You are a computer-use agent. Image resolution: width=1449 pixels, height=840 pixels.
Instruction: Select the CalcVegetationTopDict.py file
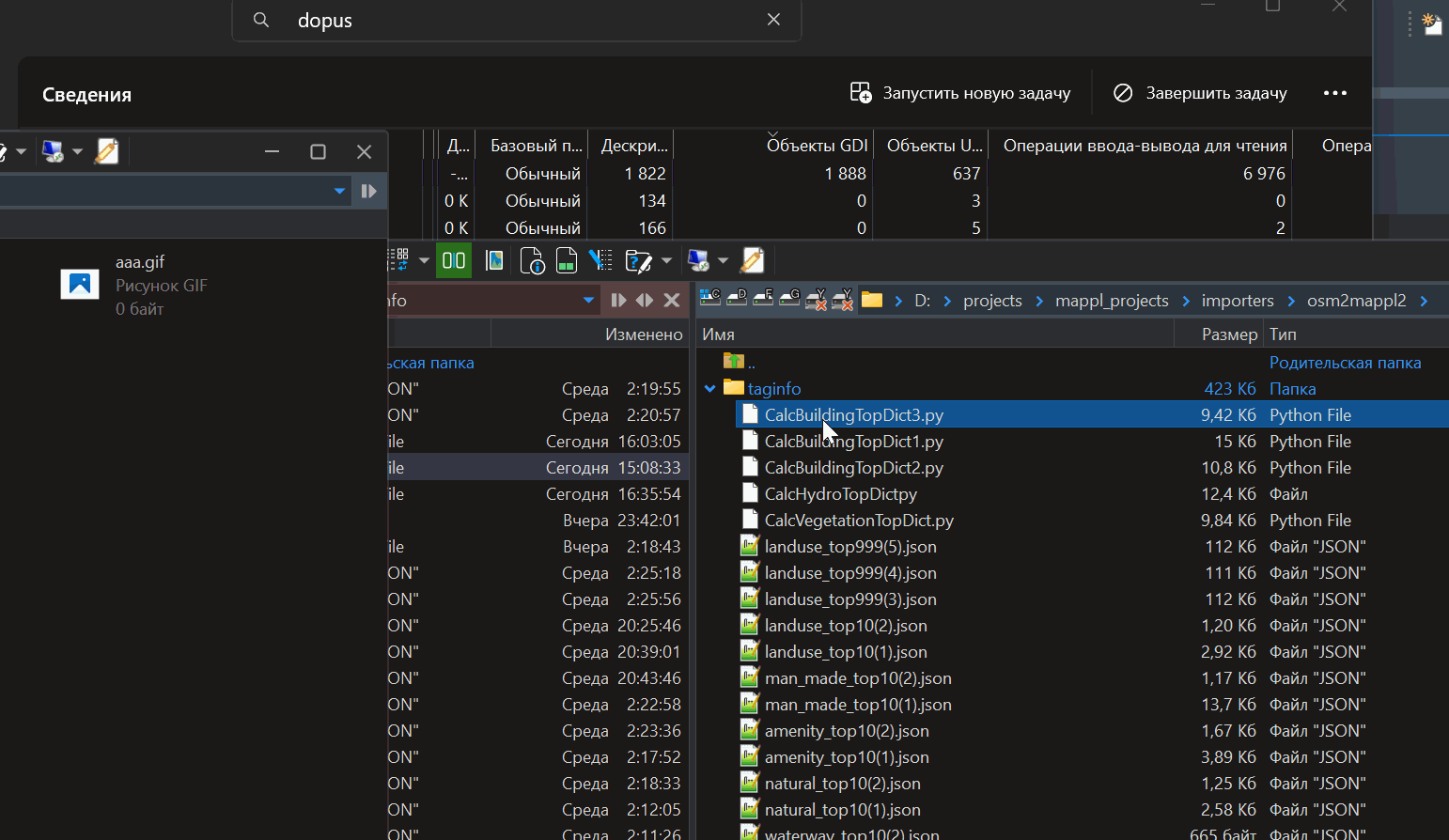[859, 520]
